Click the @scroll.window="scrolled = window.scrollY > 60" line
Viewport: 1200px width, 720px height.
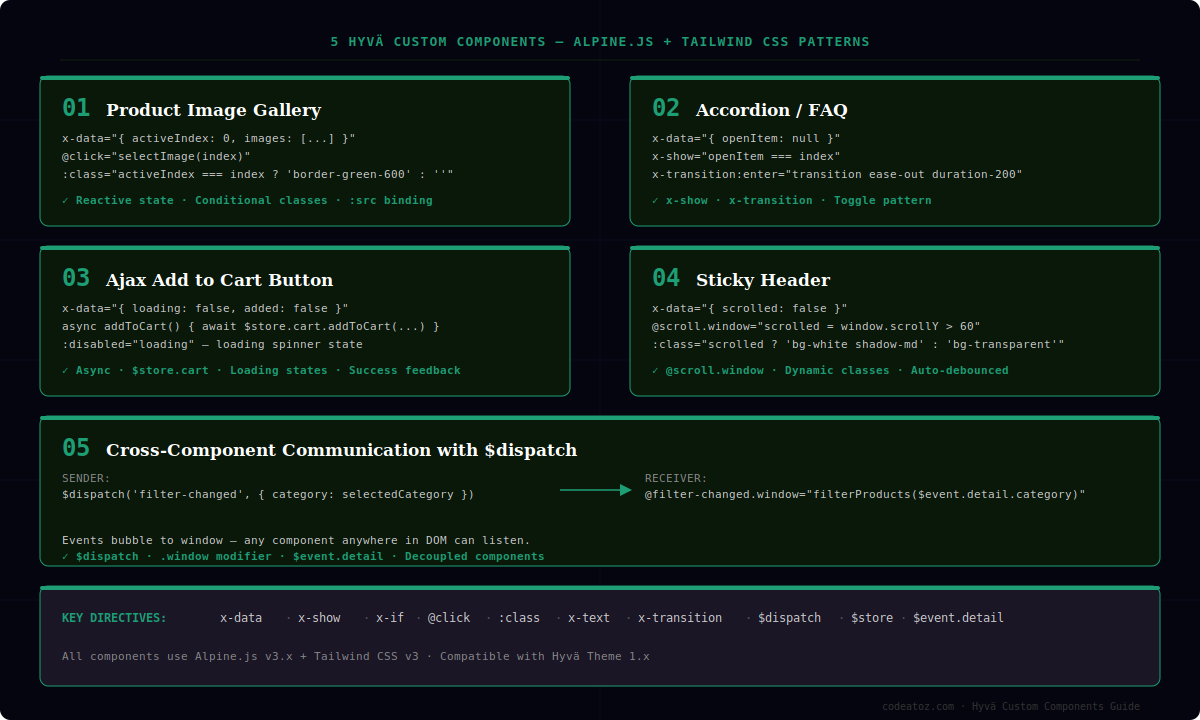[816, 326]
